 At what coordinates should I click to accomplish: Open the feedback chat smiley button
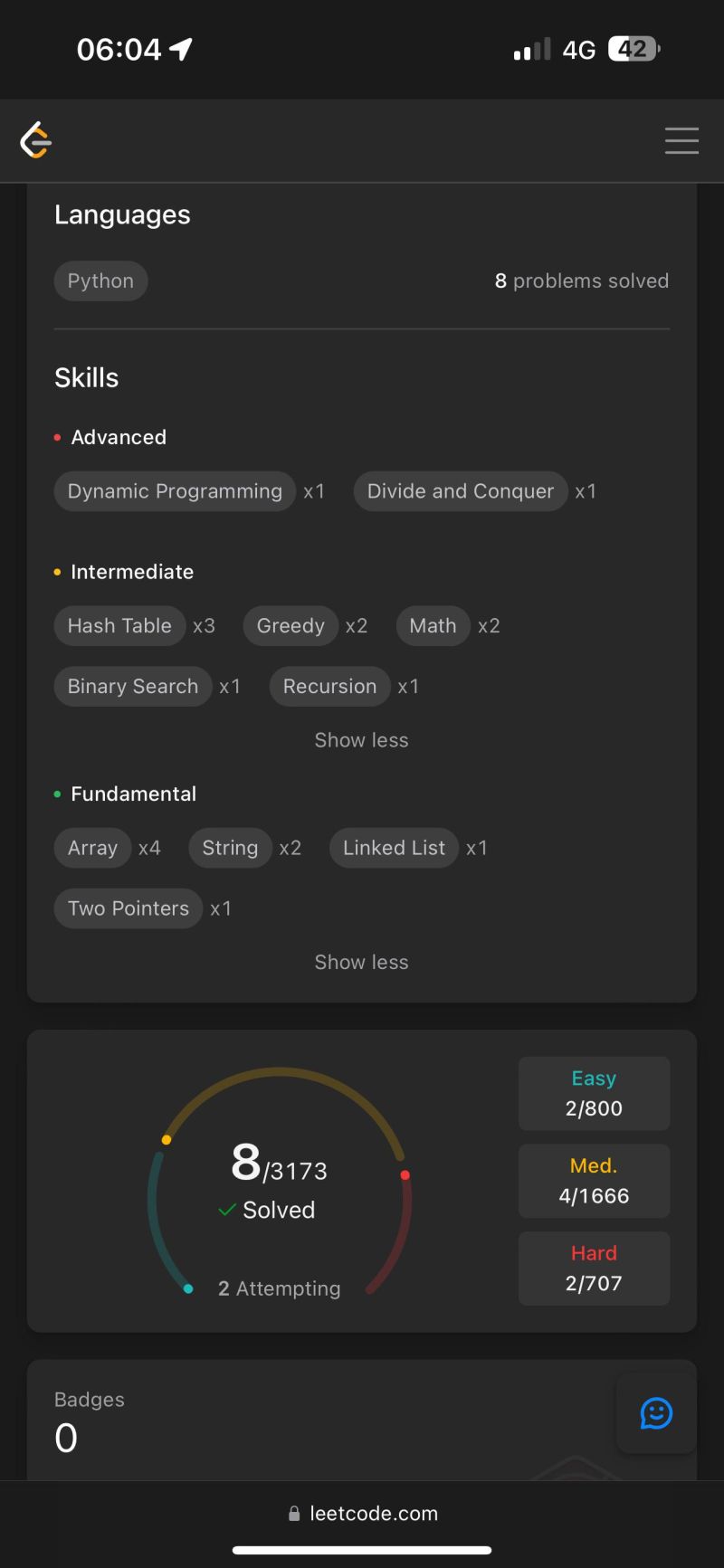[x=656, y=1412]
